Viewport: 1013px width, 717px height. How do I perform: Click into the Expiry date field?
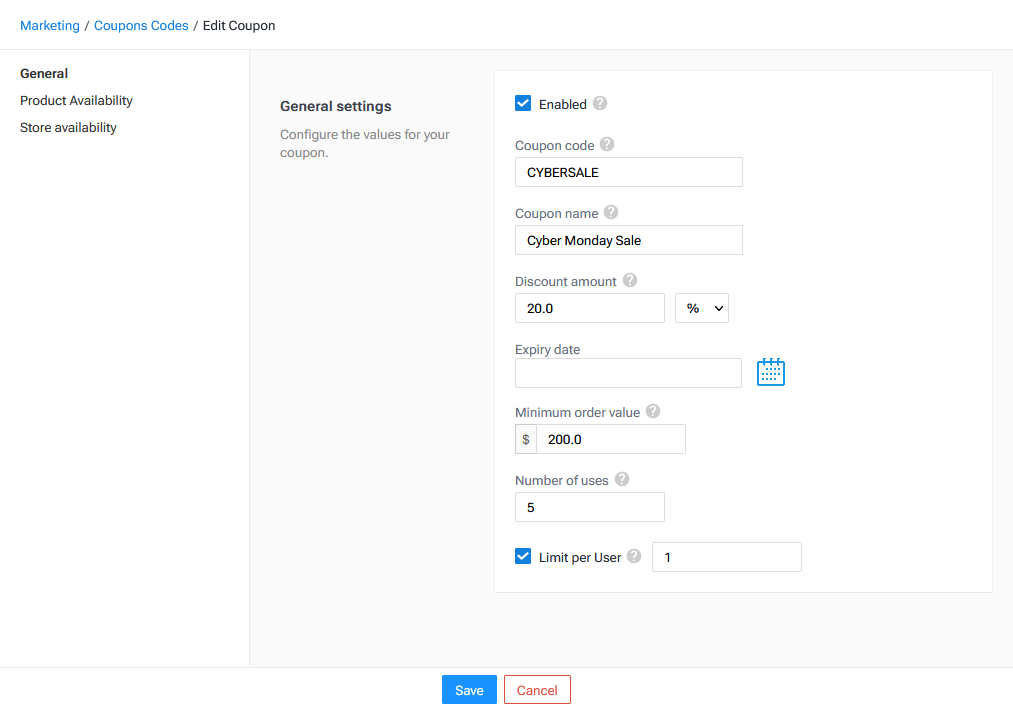point(628,373)
